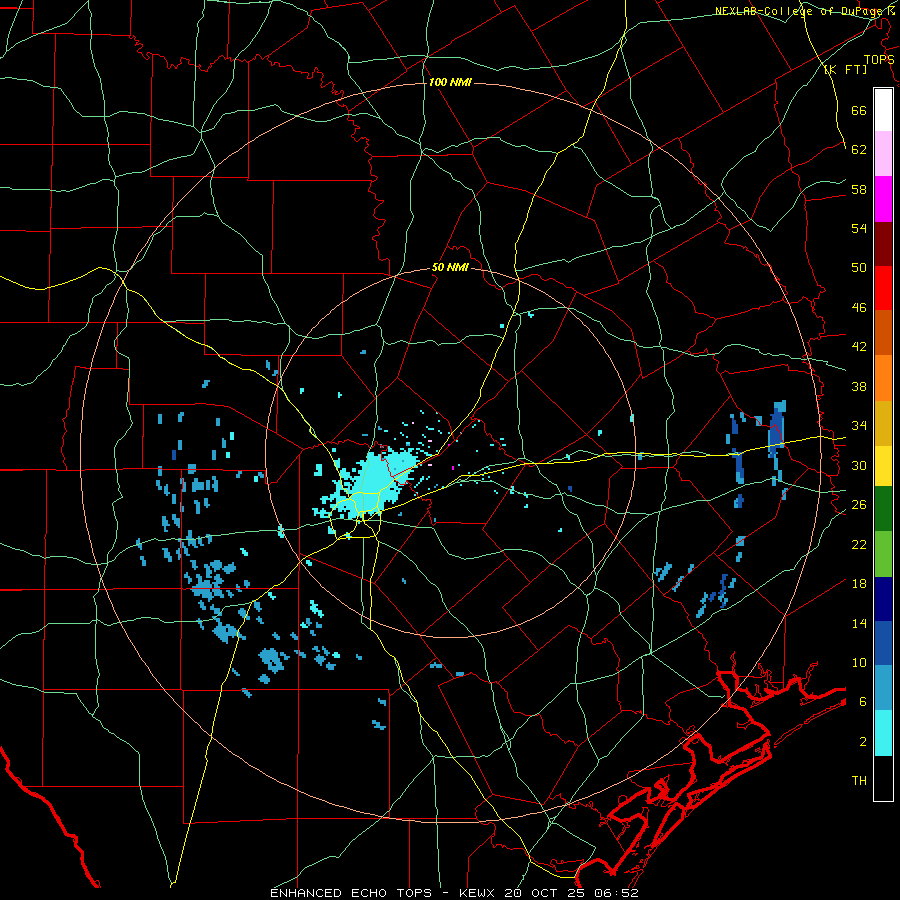Click the bright red 46 kft legend swatch
This screenshot has height=900, width=900.
click(883, 288)
